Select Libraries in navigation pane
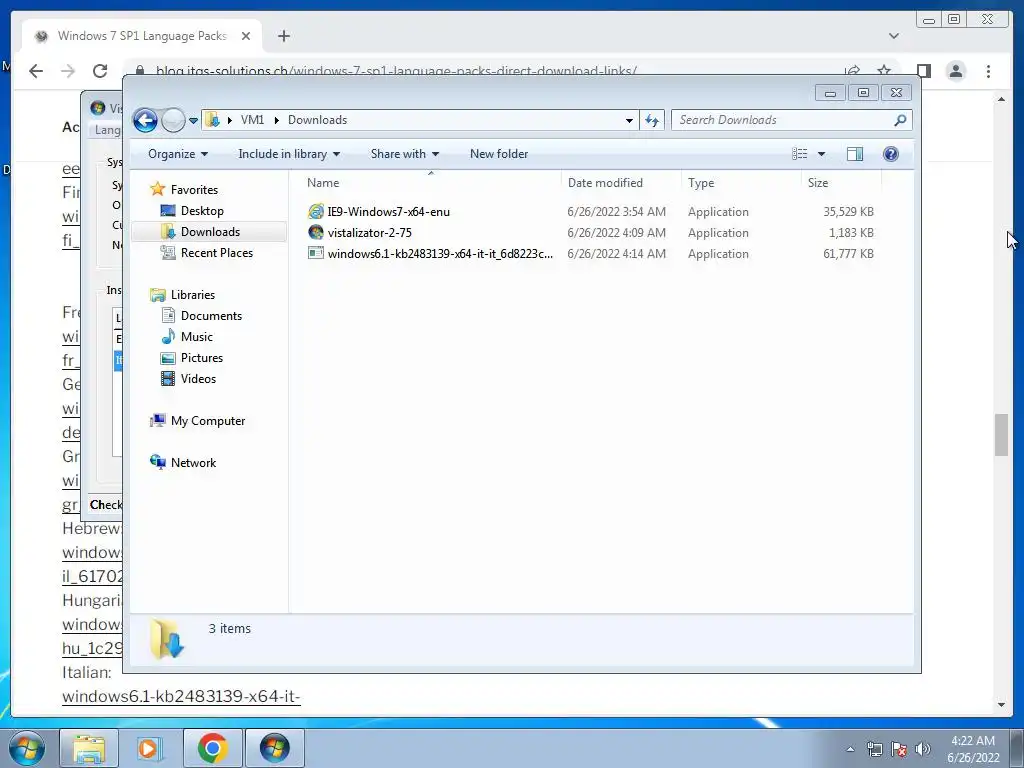The width and height of the screenshot is (1024, 768). point(193,295)
